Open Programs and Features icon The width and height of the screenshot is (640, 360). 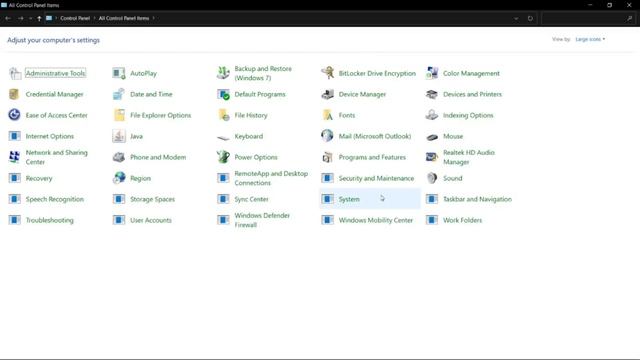pos(327,157)
